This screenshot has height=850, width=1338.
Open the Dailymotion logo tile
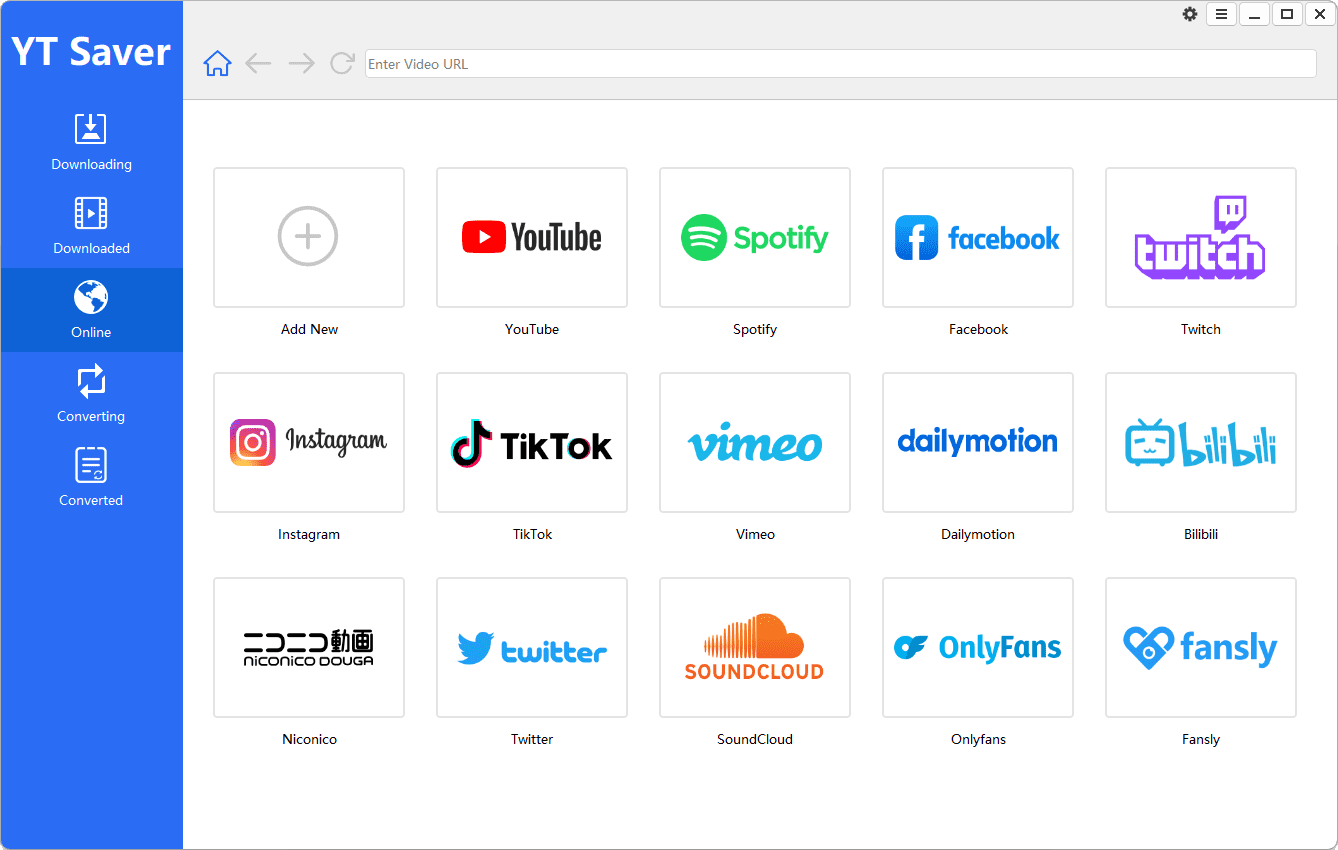click(x=978, y=443)
